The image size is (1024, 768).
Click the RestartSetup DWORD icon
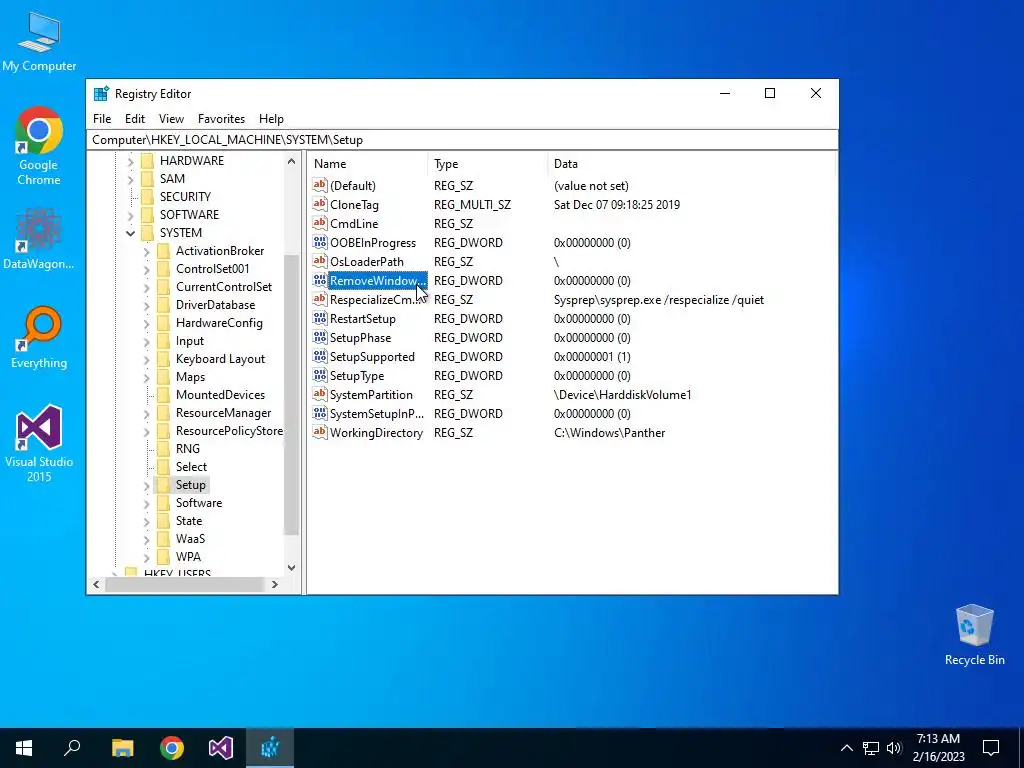coord(319,319)
